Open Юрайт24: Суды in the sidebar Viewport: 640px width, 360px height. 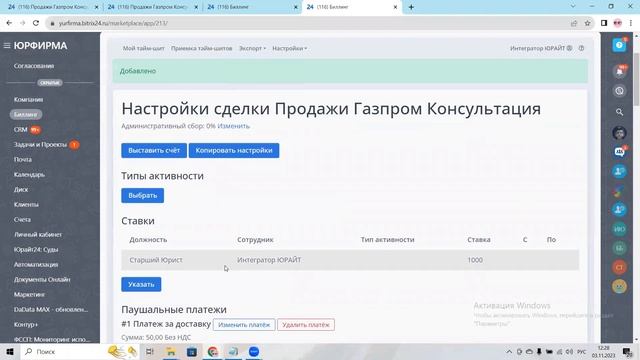pyautogui.click(x=36, y=249)
